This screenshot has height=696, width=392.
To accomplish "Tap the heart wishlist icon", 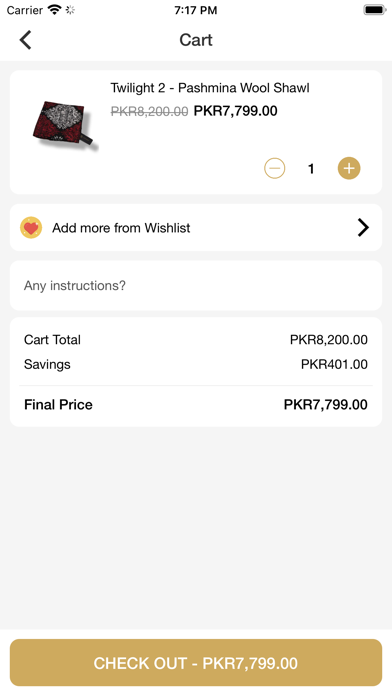I will click(31, 228).
